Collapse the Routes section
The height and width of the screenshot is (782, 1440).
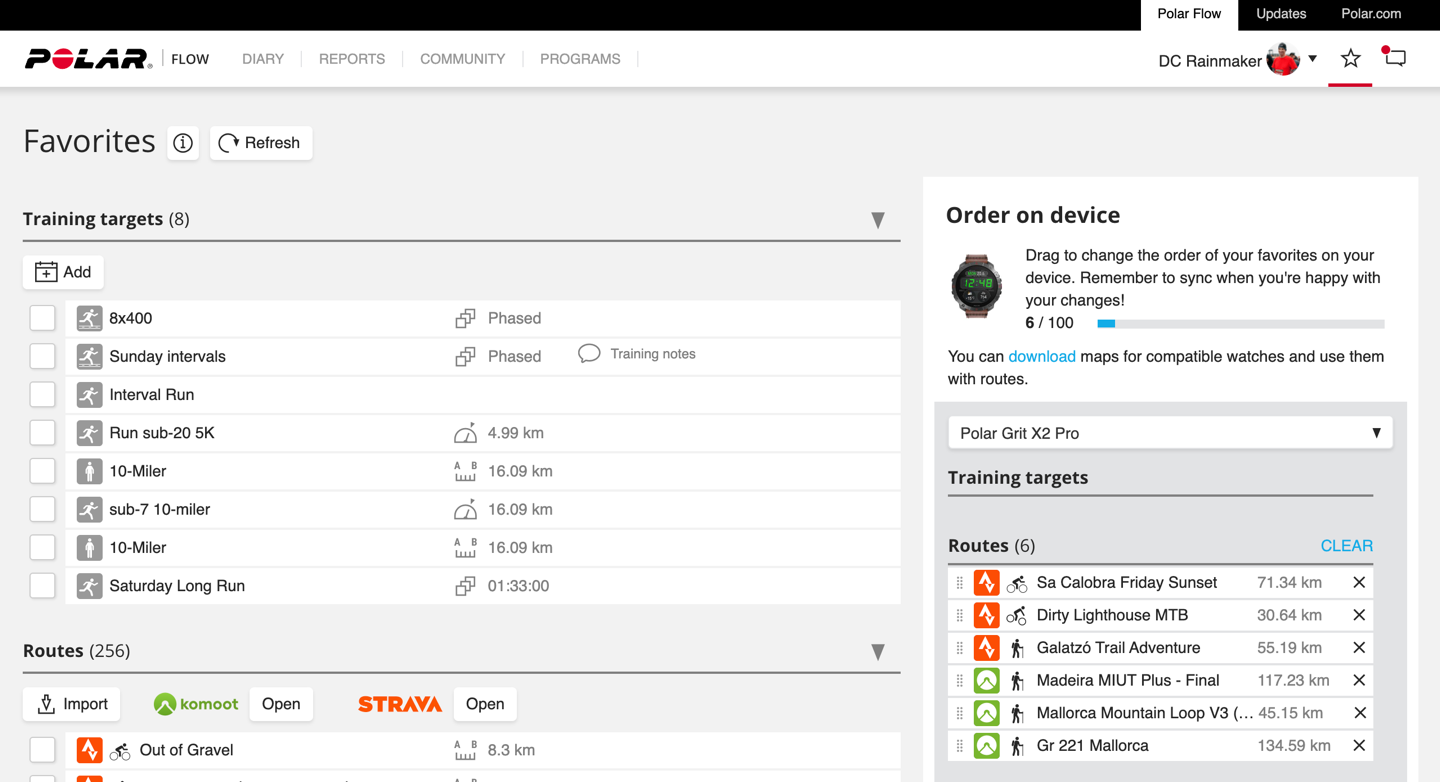877,652
